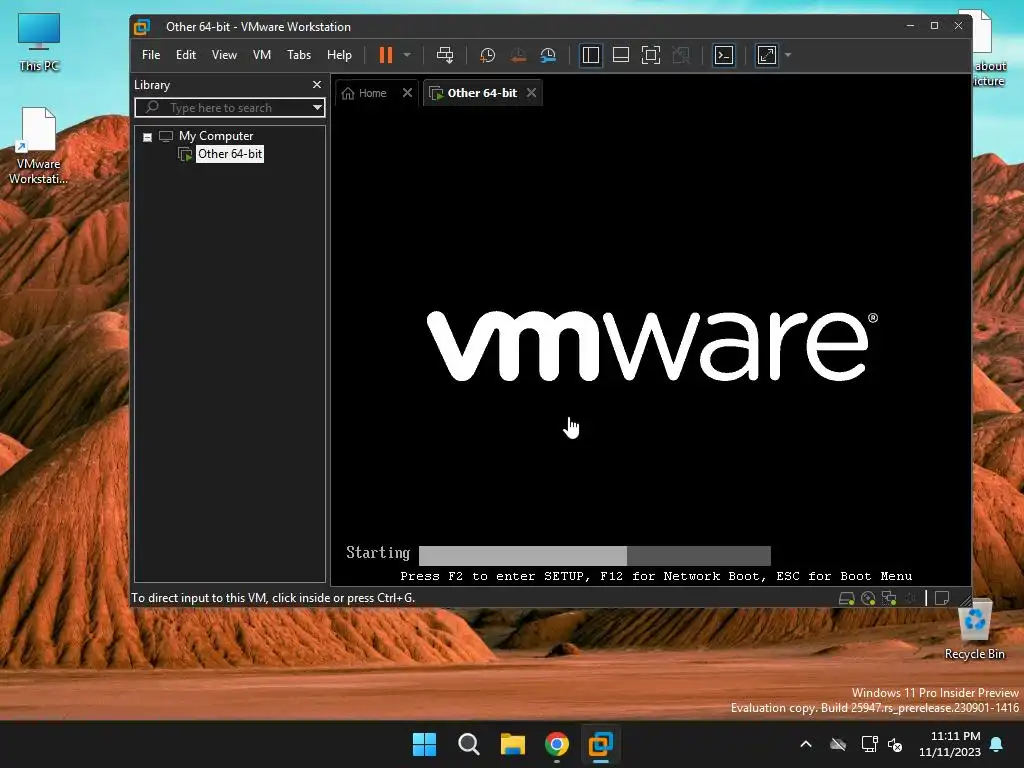
Task: Close the Other 64-bit tab
Action: click(x=532, y=93)
